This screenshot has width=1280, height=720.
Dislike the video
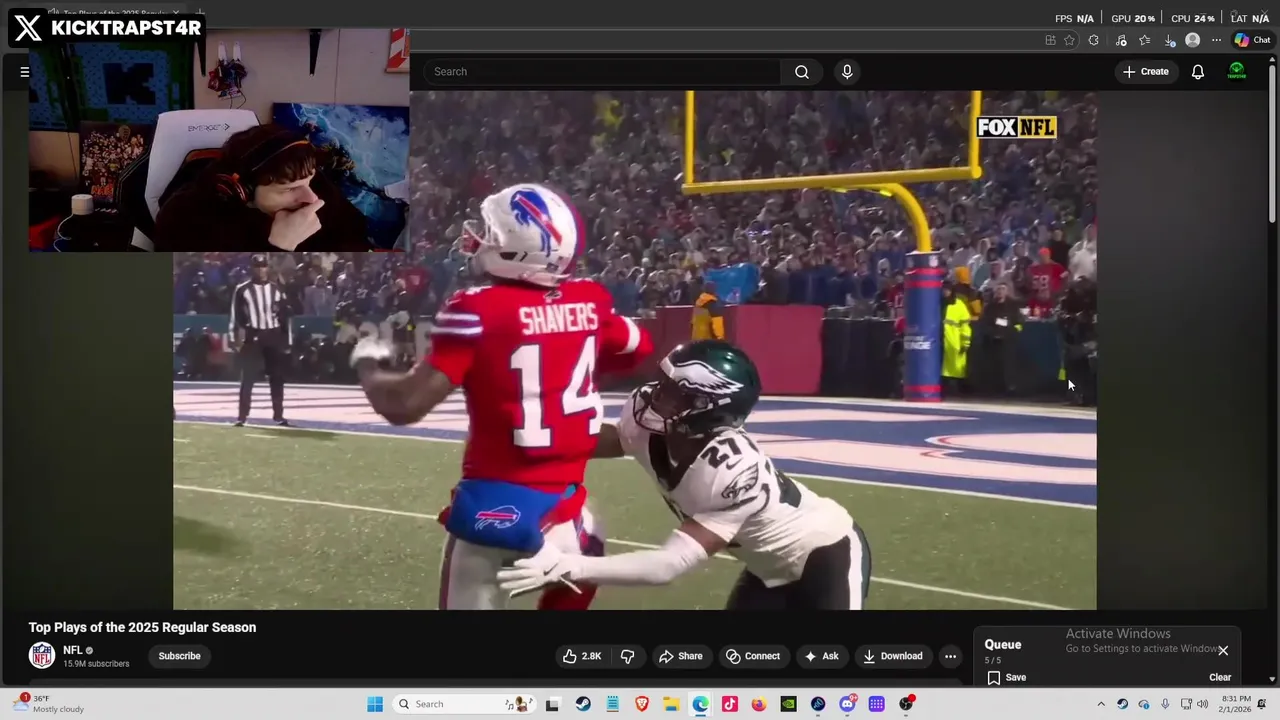coord(627,656)
